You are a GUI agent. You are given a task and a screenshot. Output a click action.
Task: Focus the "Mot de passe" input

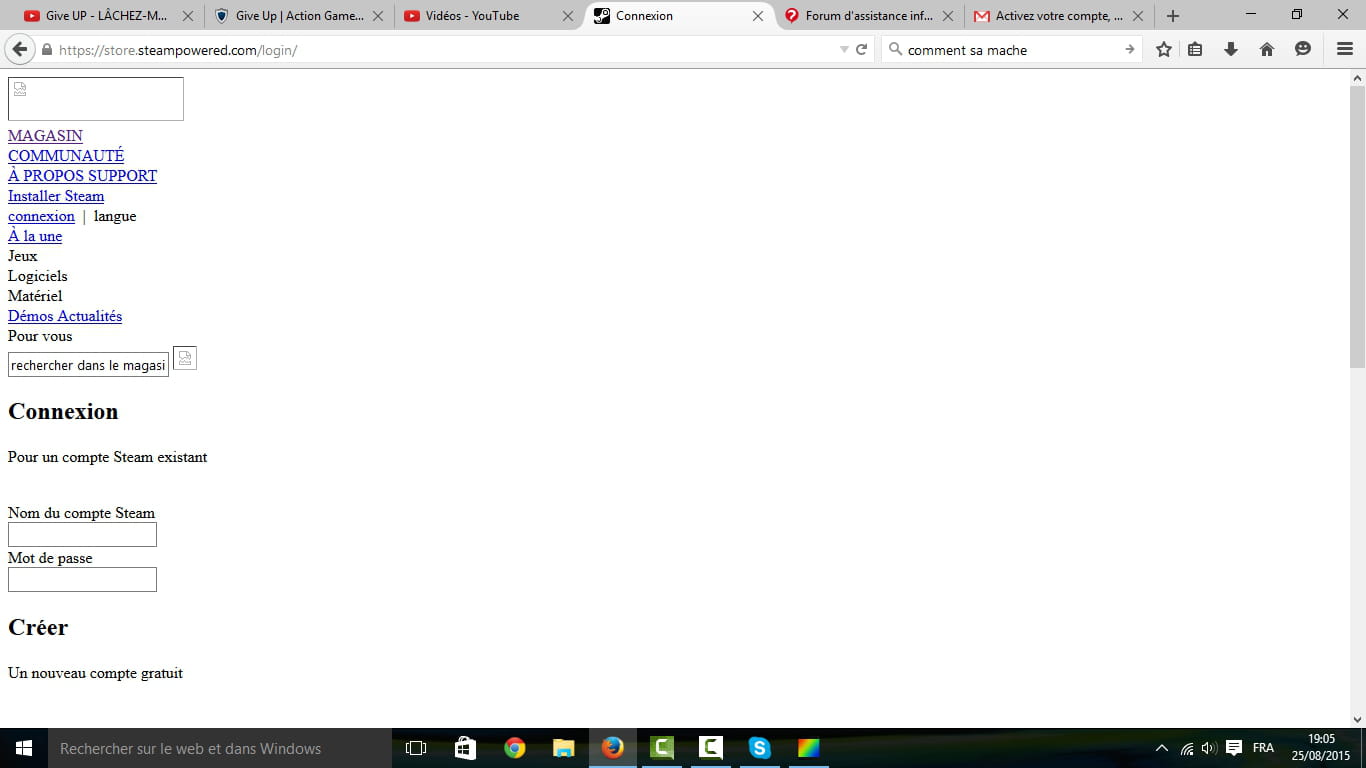point(82,580)
